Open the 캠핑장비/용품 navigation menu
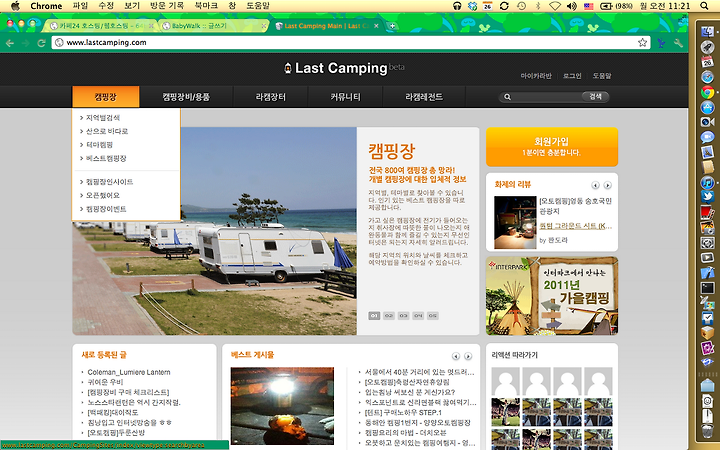720x450 pixels. 186,97
